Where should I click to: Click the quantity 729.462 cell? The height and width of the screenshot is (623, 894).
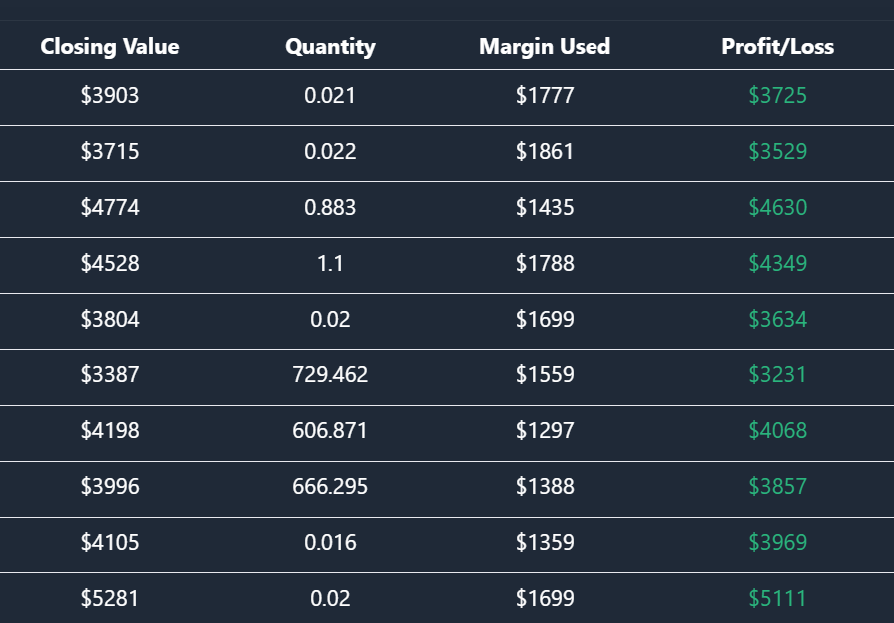tap(330, 375)
